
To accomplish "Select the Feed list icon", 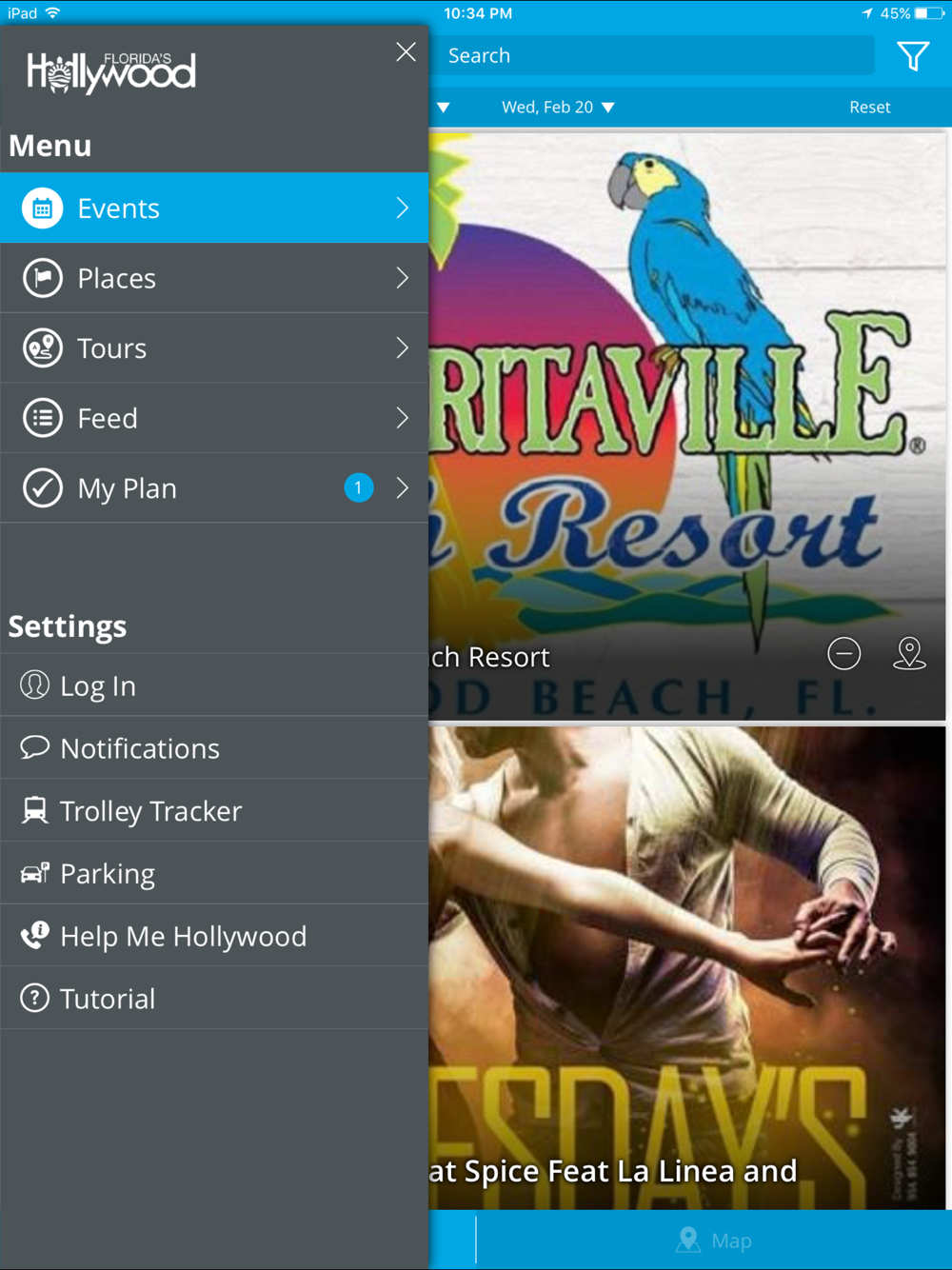I will click(43, 418).
